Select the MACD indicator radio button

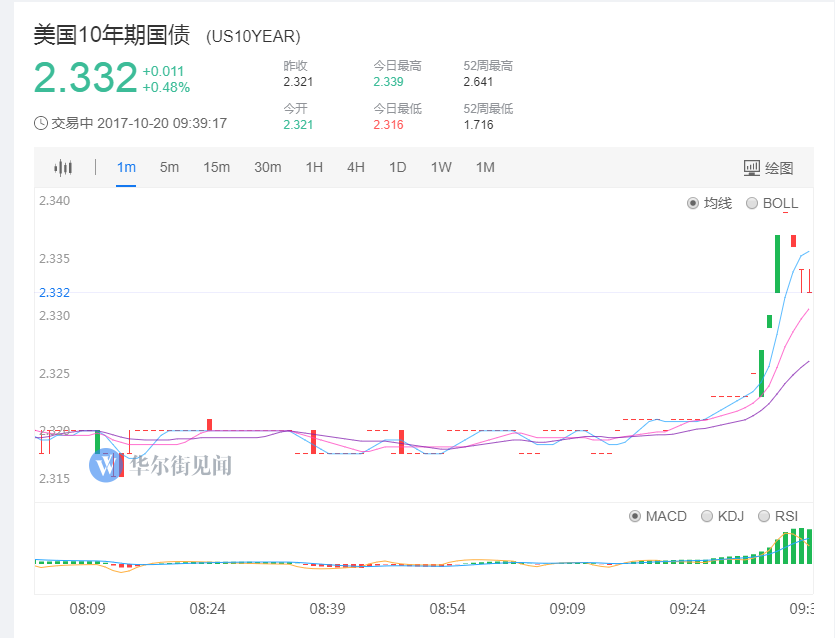click(635, 516)
